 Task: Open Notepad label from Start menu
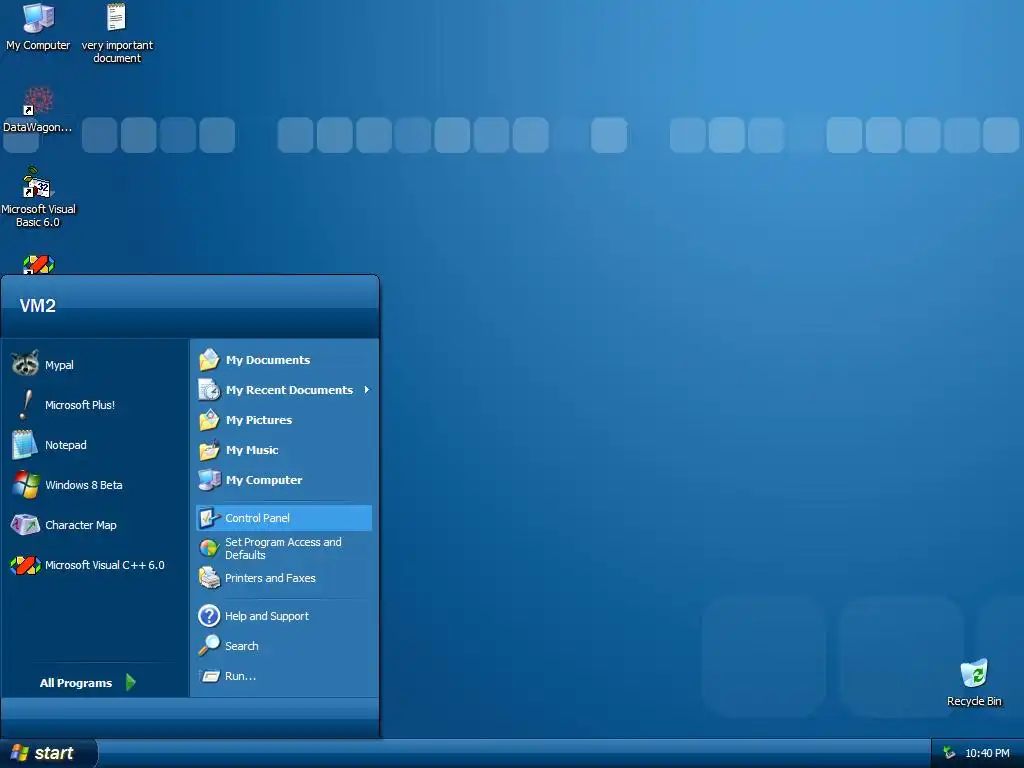coord(65,445)
